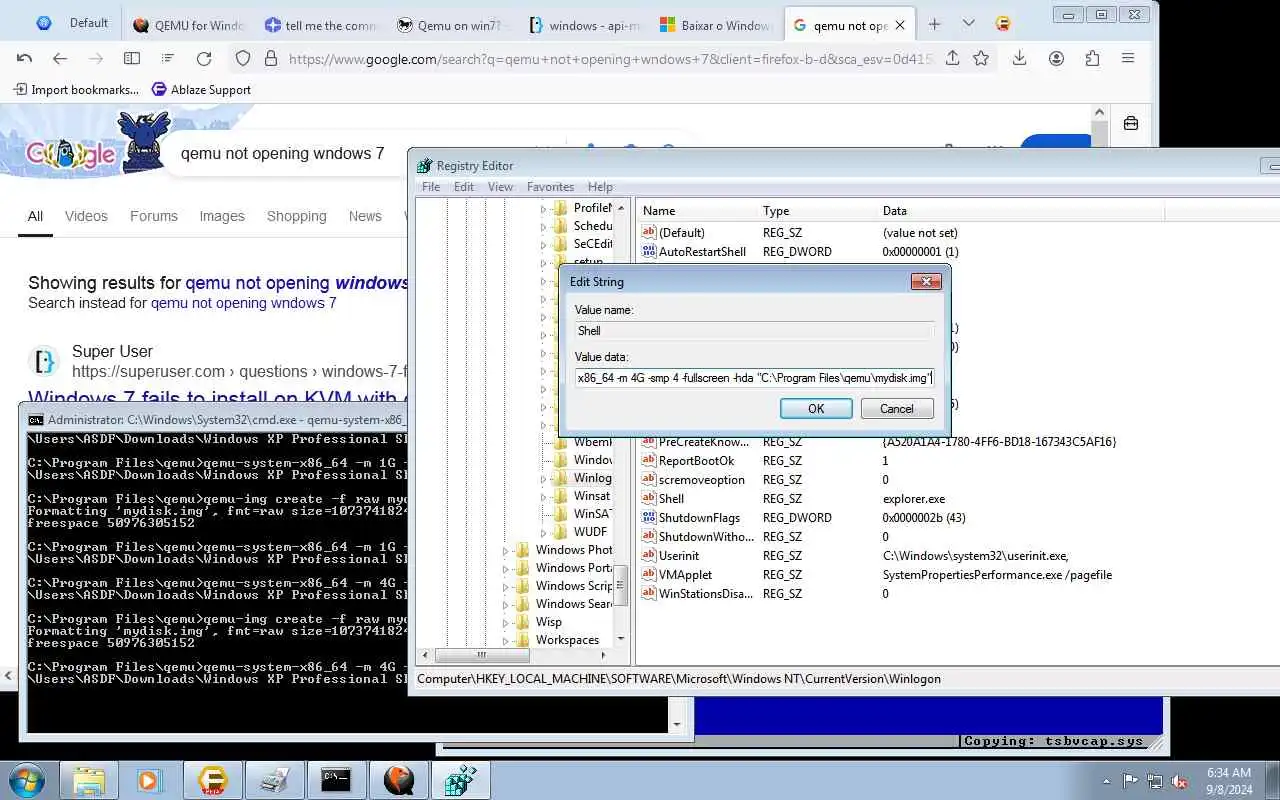This screenshot has width=1280, height=800.
Task: Select the Winlogon key in the tree
Action: tap(592, 478)
